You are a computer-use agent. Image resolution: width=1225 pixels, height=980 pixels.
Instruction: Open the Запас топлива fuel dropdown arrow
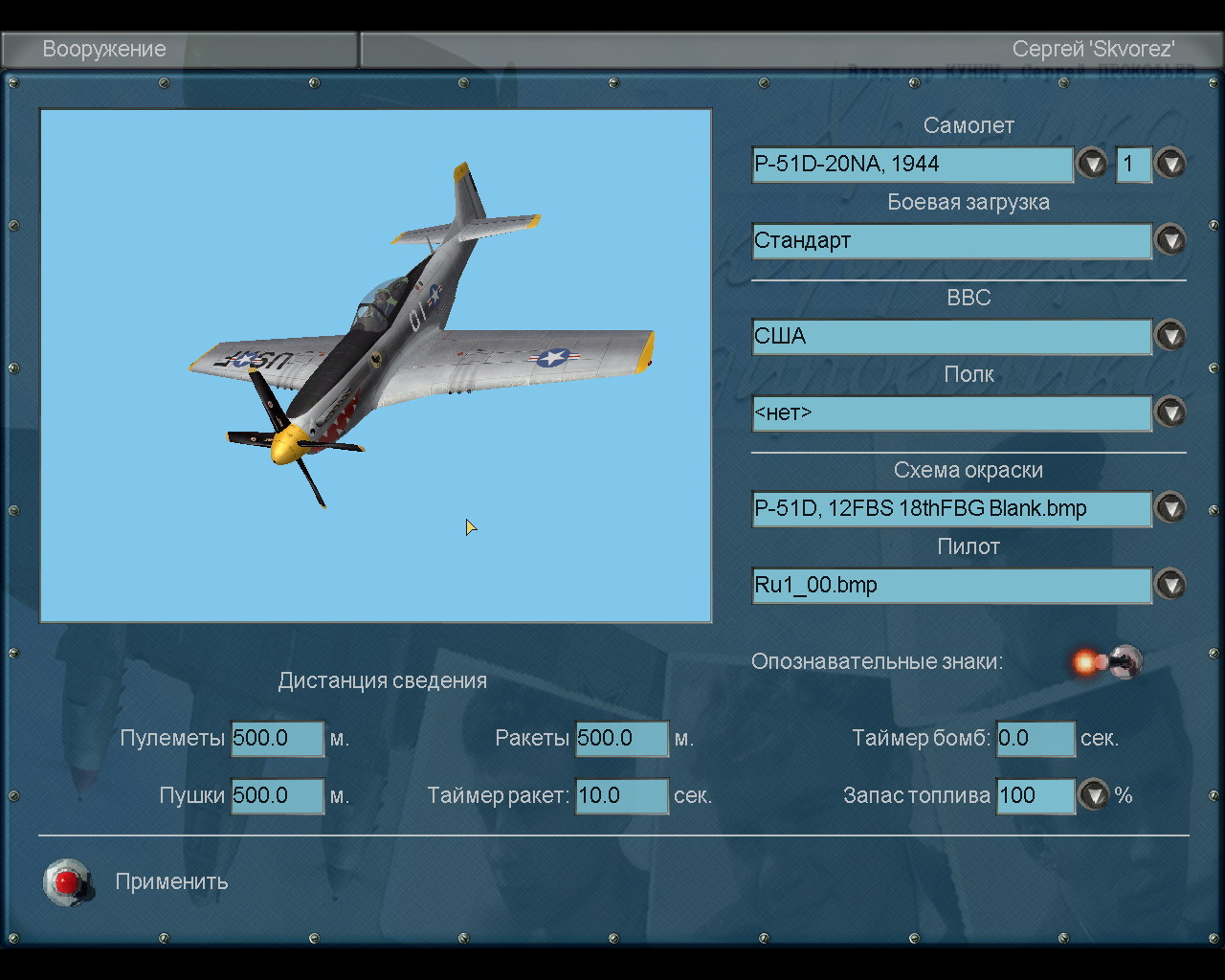(1094, 795)
